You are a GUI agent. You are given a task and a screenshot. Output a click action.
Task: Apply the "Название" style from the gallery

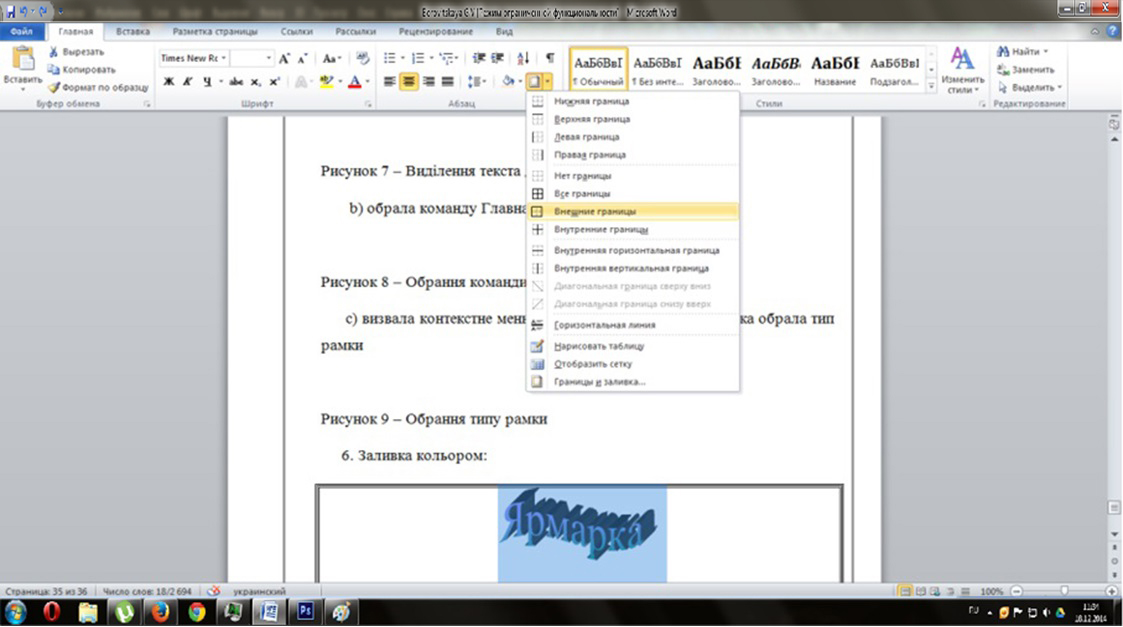(835, 70)
